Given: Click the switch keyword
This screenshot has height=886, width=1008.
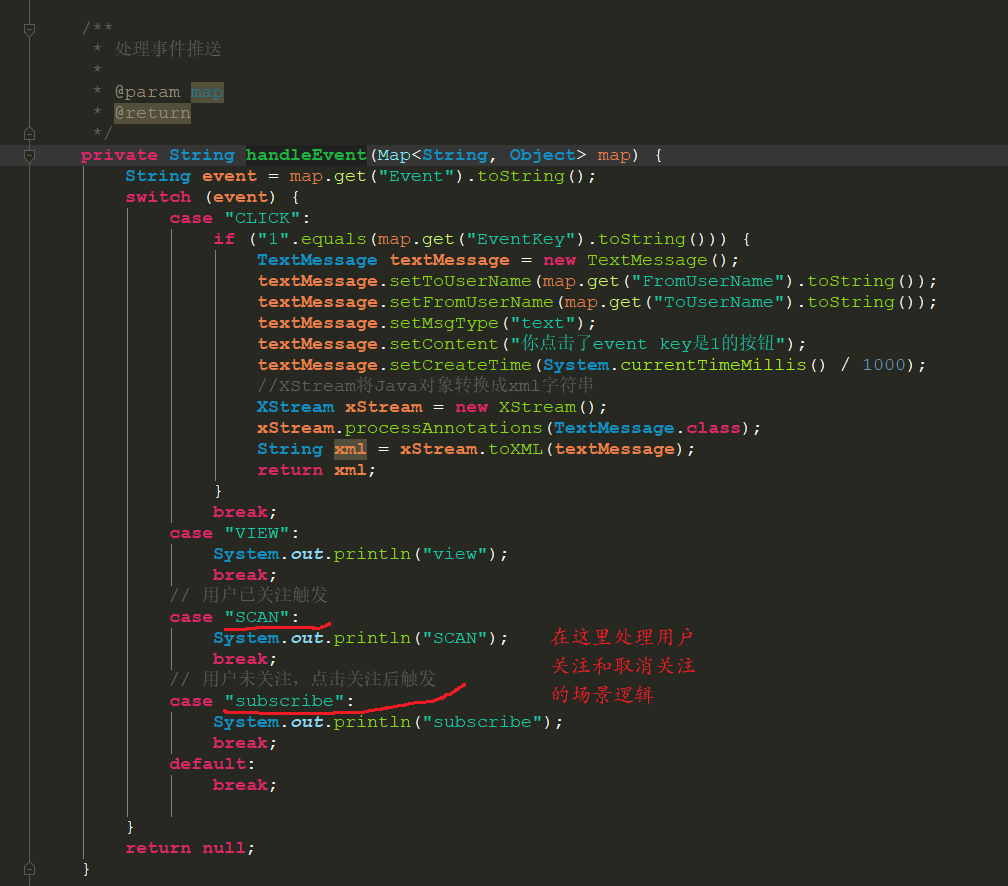Looking at the screenshot, I should point(158,197).
